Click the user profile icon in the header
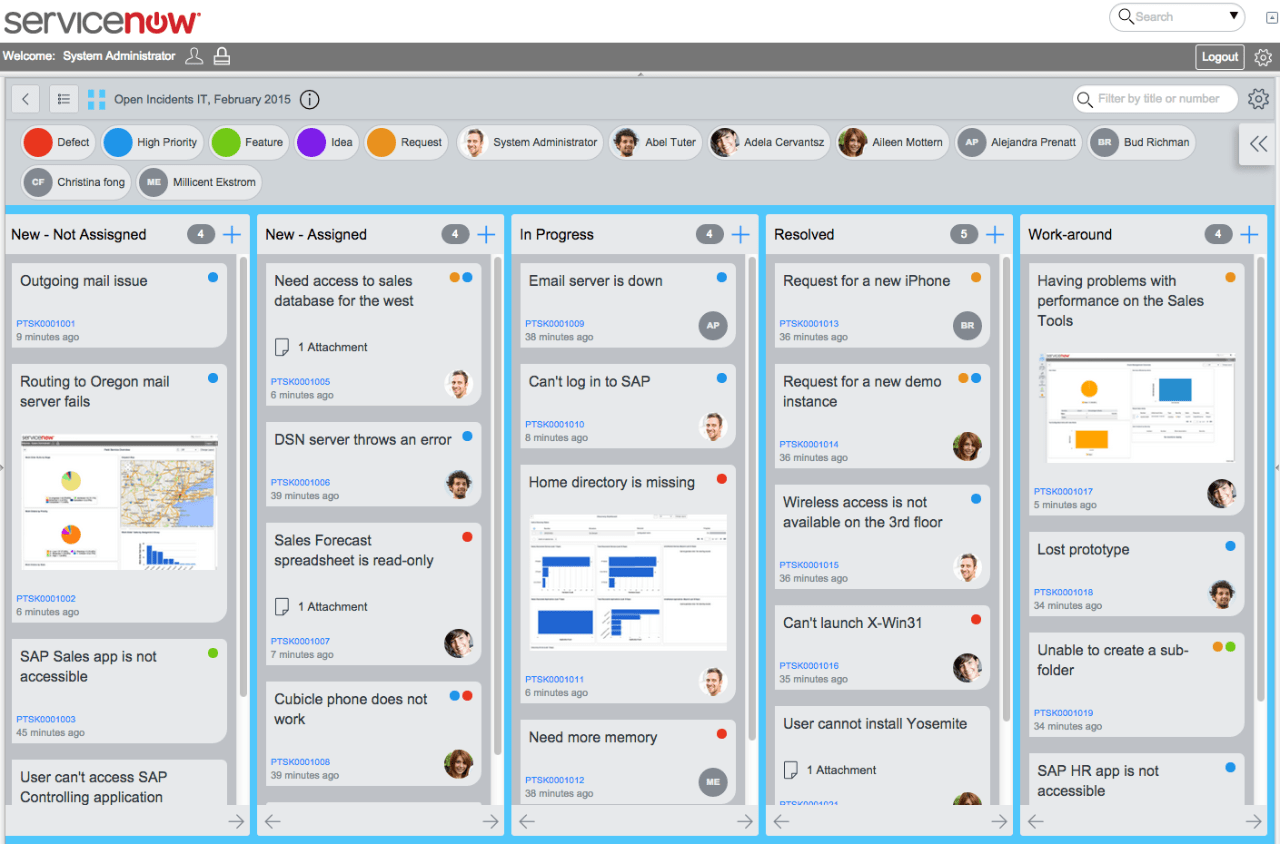 194,55
